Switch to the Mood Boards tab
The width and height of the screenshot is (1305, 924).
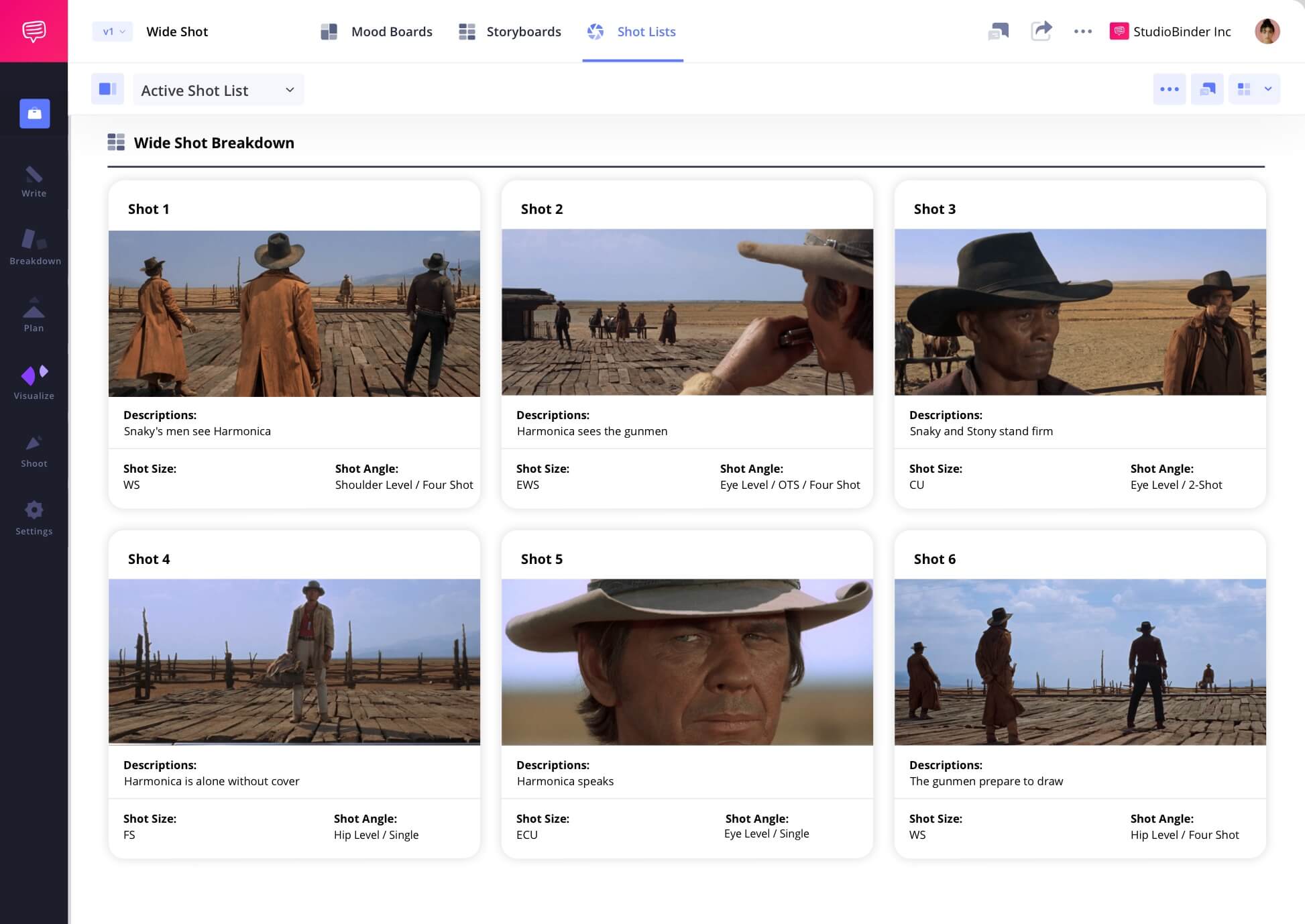pos(377,32)
